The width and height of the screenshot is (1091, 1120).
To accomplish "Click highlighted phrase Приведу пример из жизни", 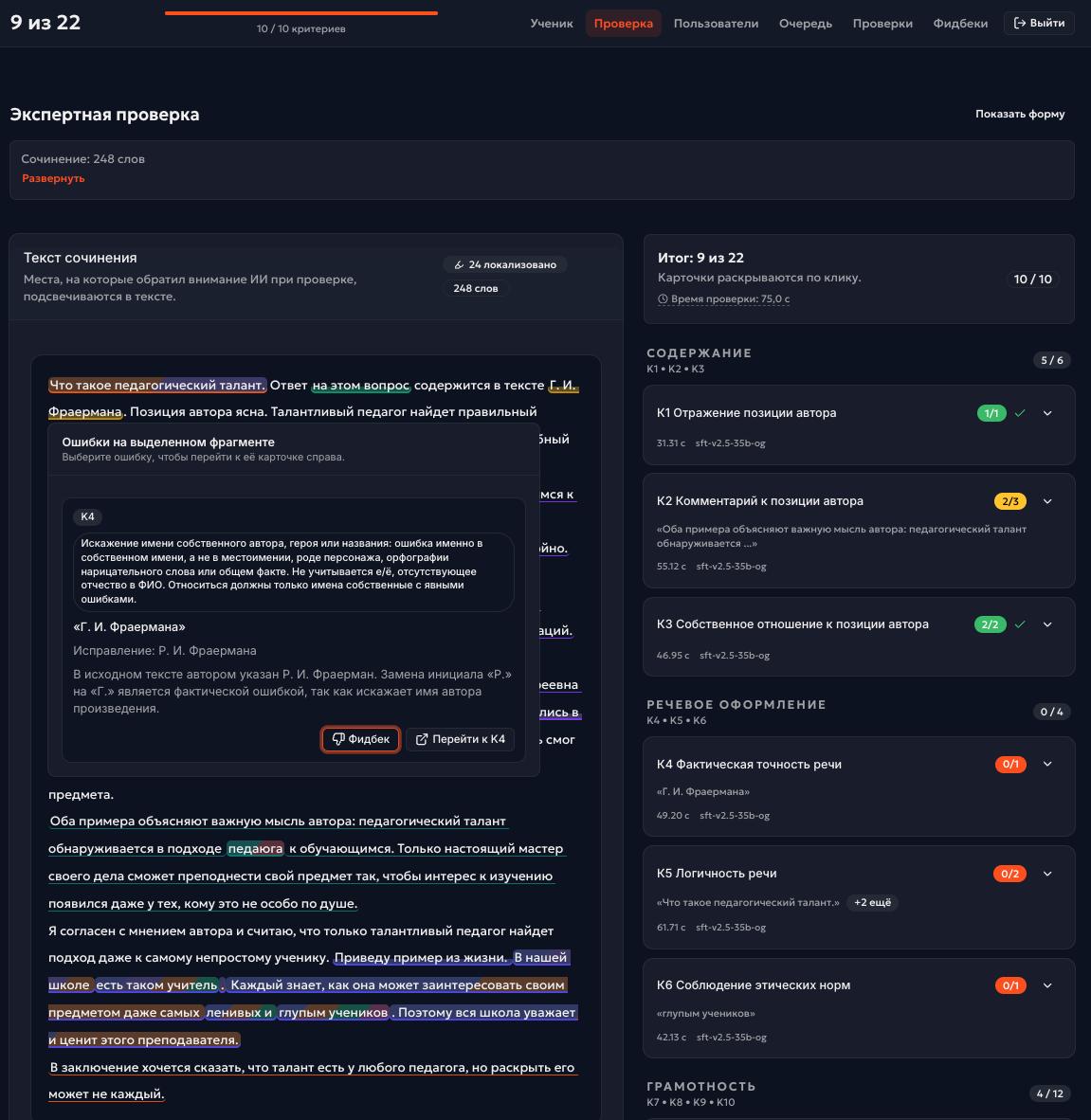I will (x=421, y=958).
